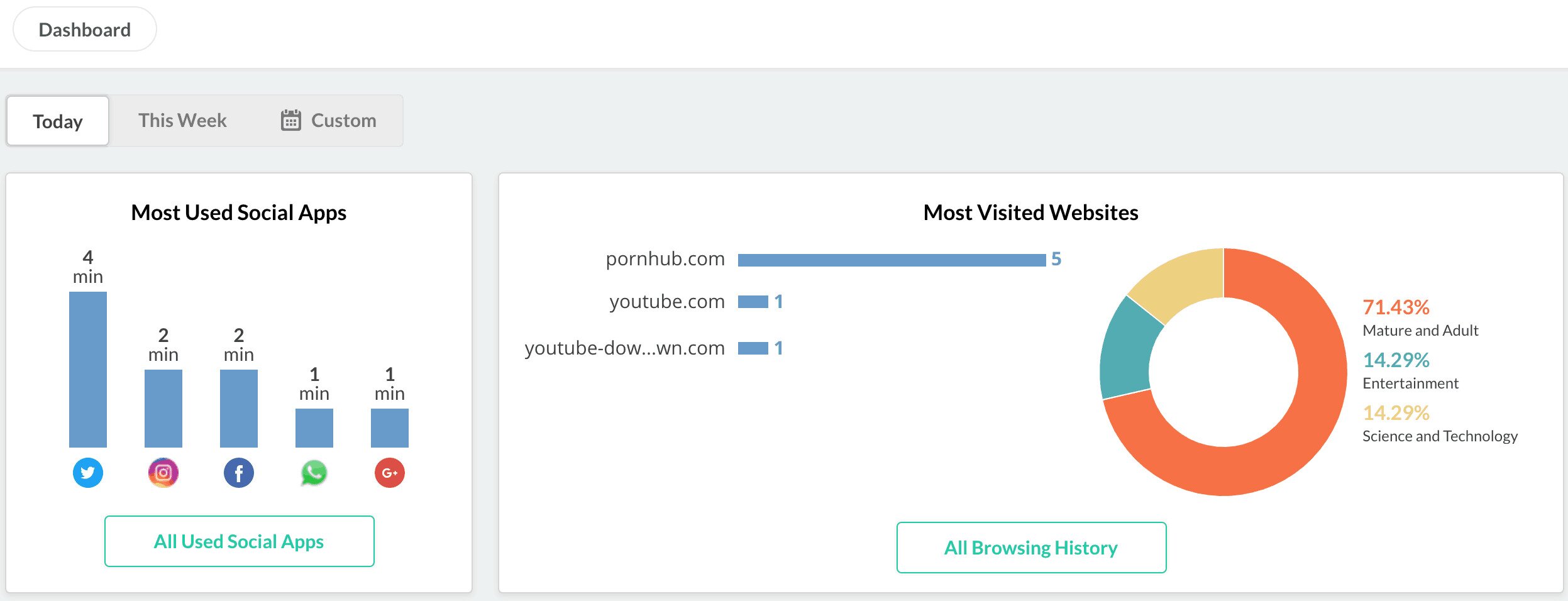Click the Entertainment legend label
The height and width of the screenshot is (601, 1568).
point(1410,383)
